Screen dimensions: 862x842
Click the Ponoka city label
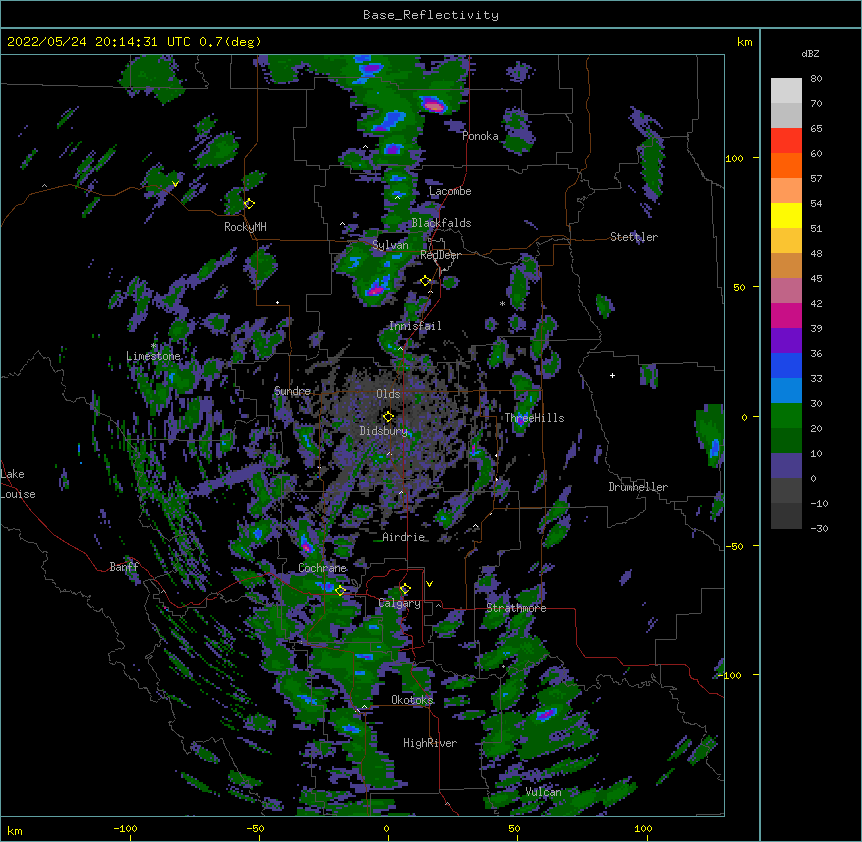point(480,136)
